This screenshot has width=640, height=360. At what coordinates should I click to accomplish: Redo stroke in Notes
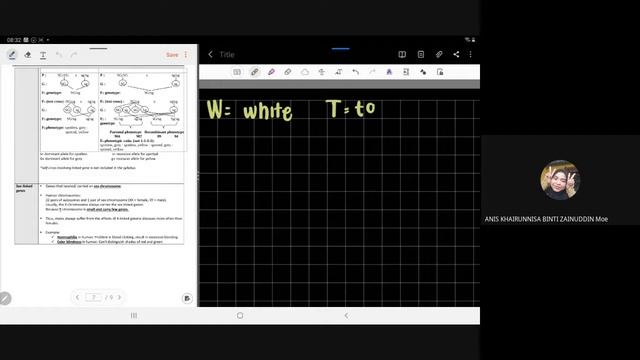point(372,72)
